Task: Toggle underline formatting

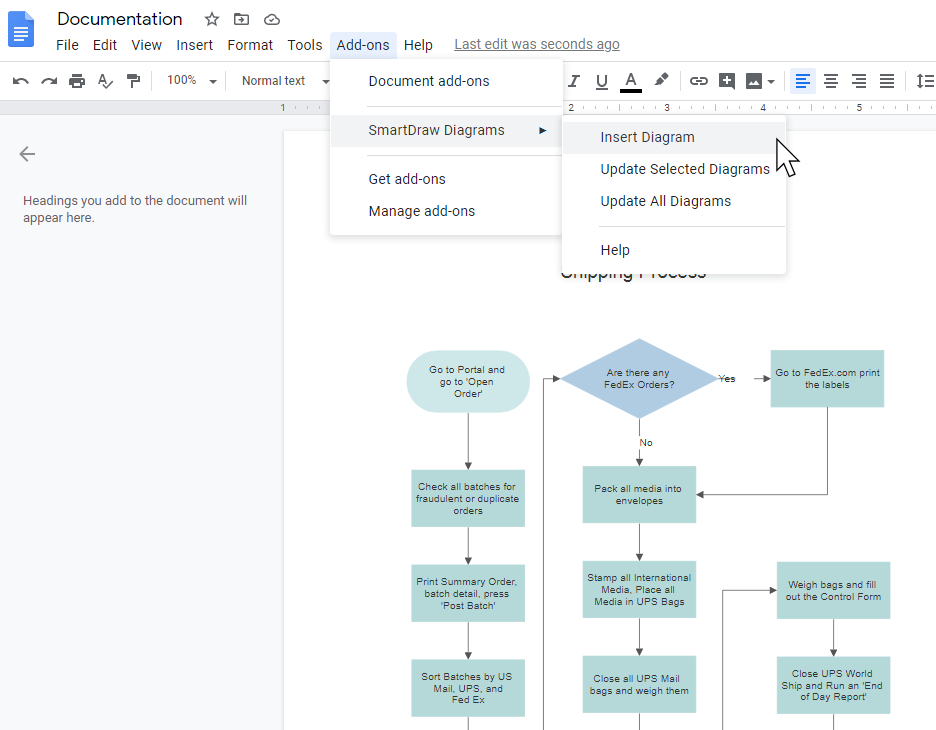Action: [x=602, y=81]
